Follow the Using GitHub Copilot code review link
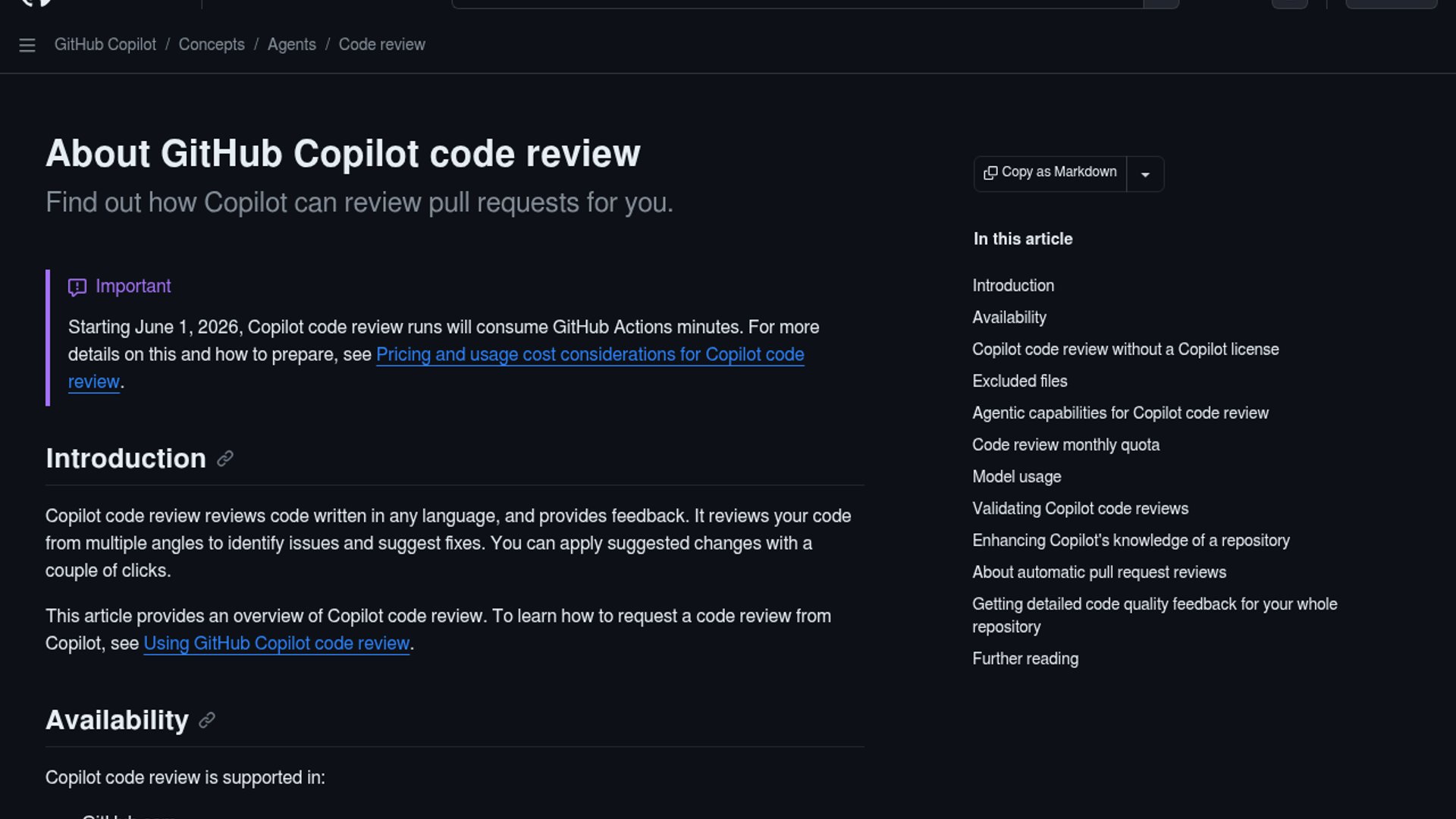 click(x=277, y=643)
